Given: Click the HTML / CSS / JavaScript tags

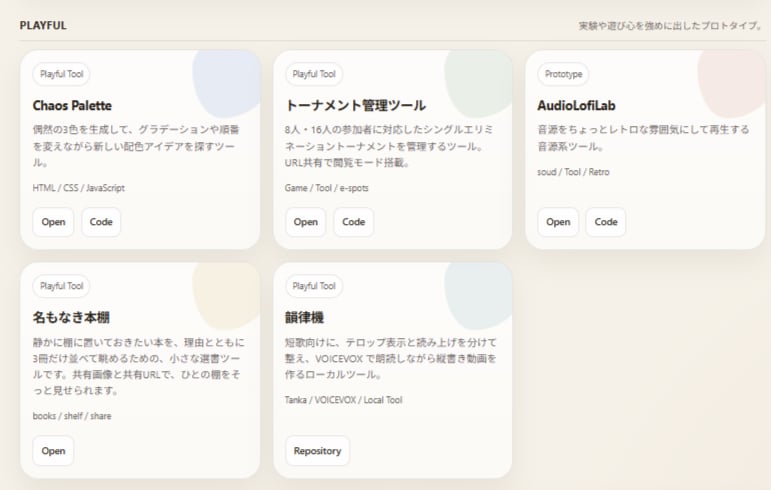Looking at the screenshot, I should [x=79, y=188].
